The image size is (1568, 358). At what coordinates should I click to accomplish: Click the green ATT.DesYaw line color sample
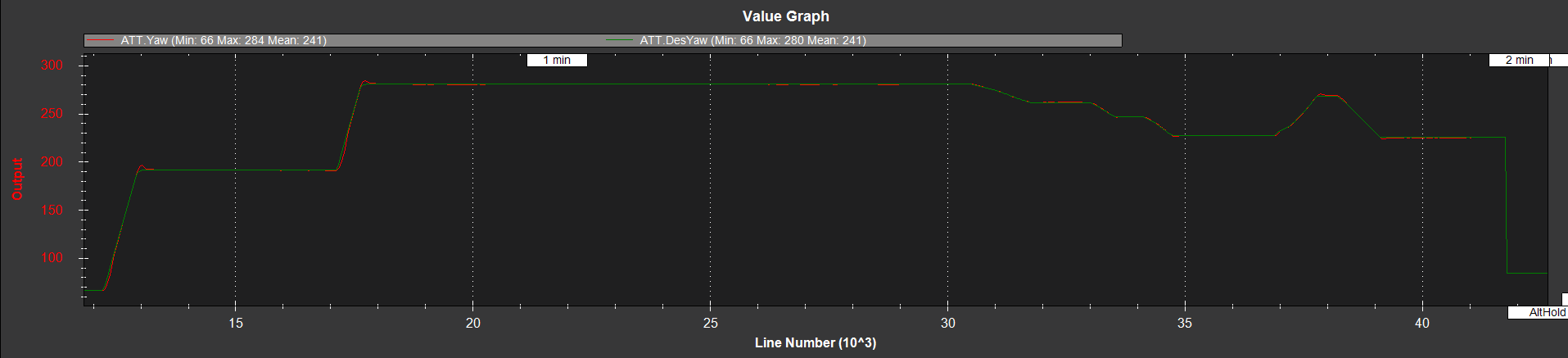point(620,40)
